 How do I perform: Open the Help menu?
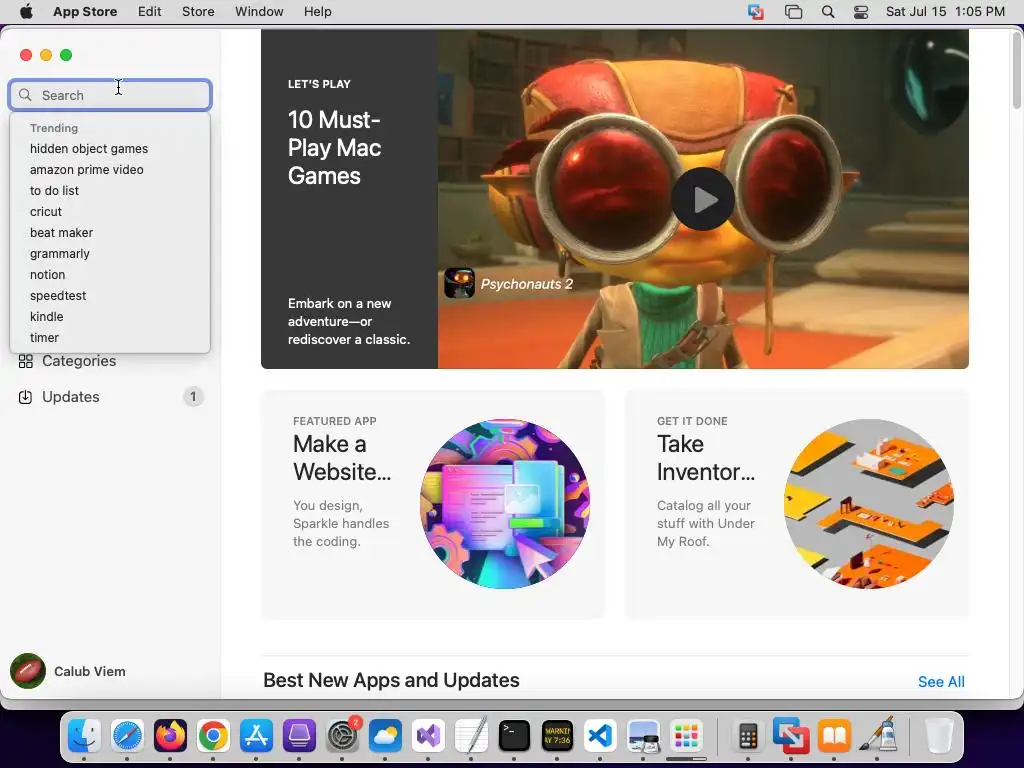[x=317, y=12]
